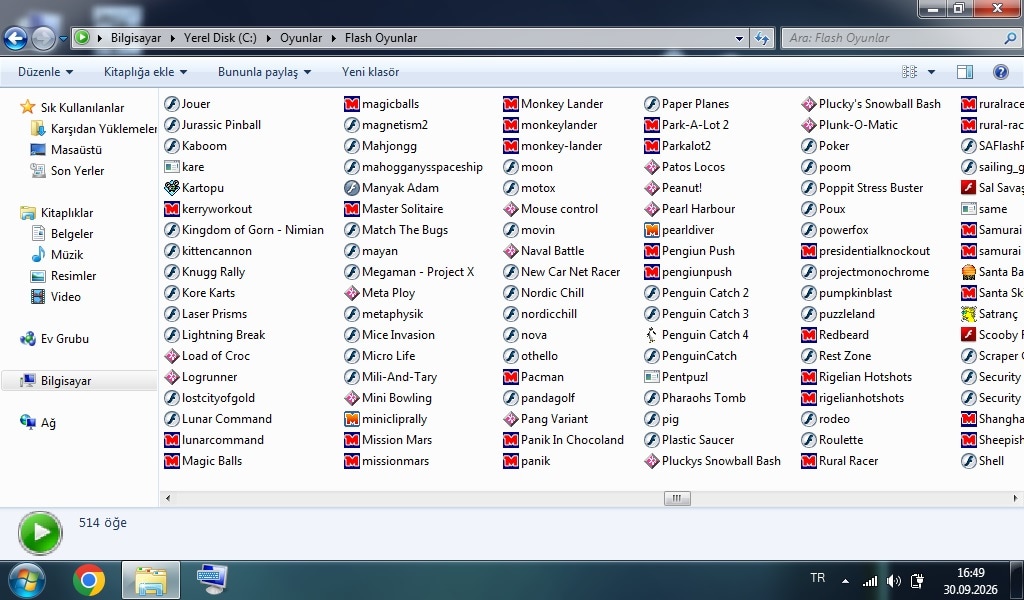This screenshot has height=600, width=1024.
Task: Click the Penguin Catch 4 file icon
Action: tap(652, 335)
